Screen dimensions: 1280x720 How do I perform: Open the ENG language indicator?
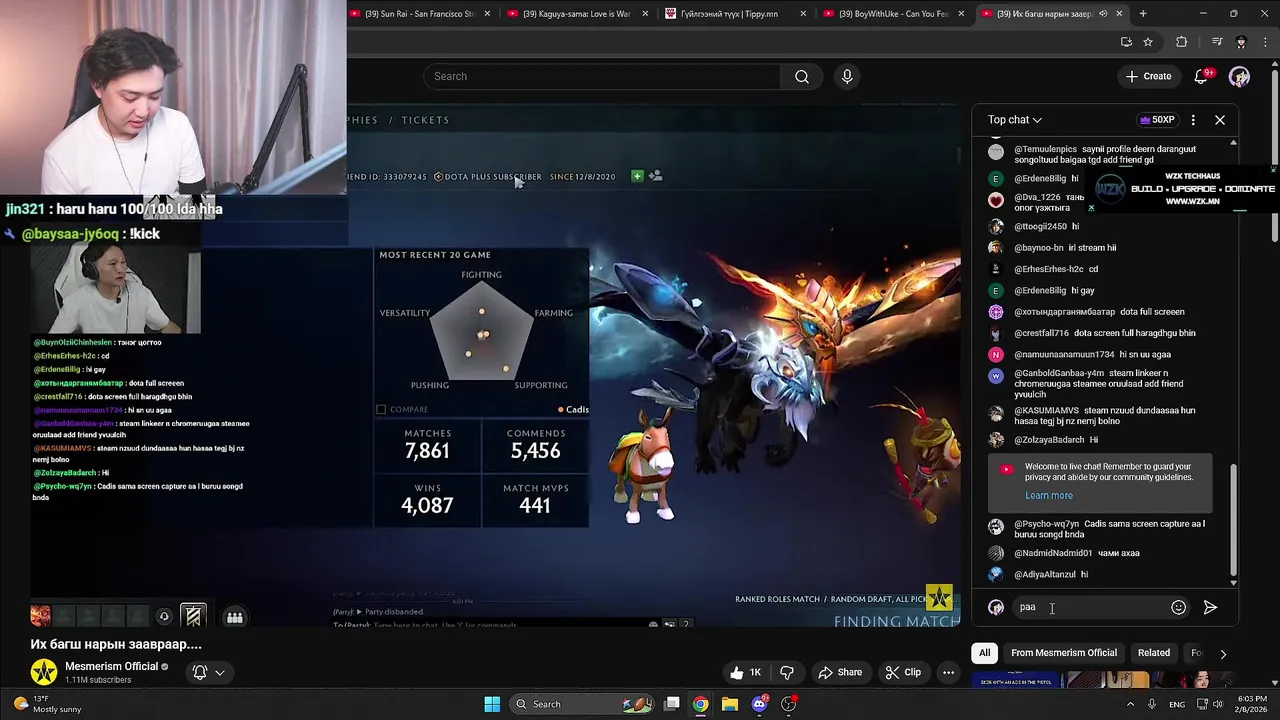click(x=1177, y=704)
